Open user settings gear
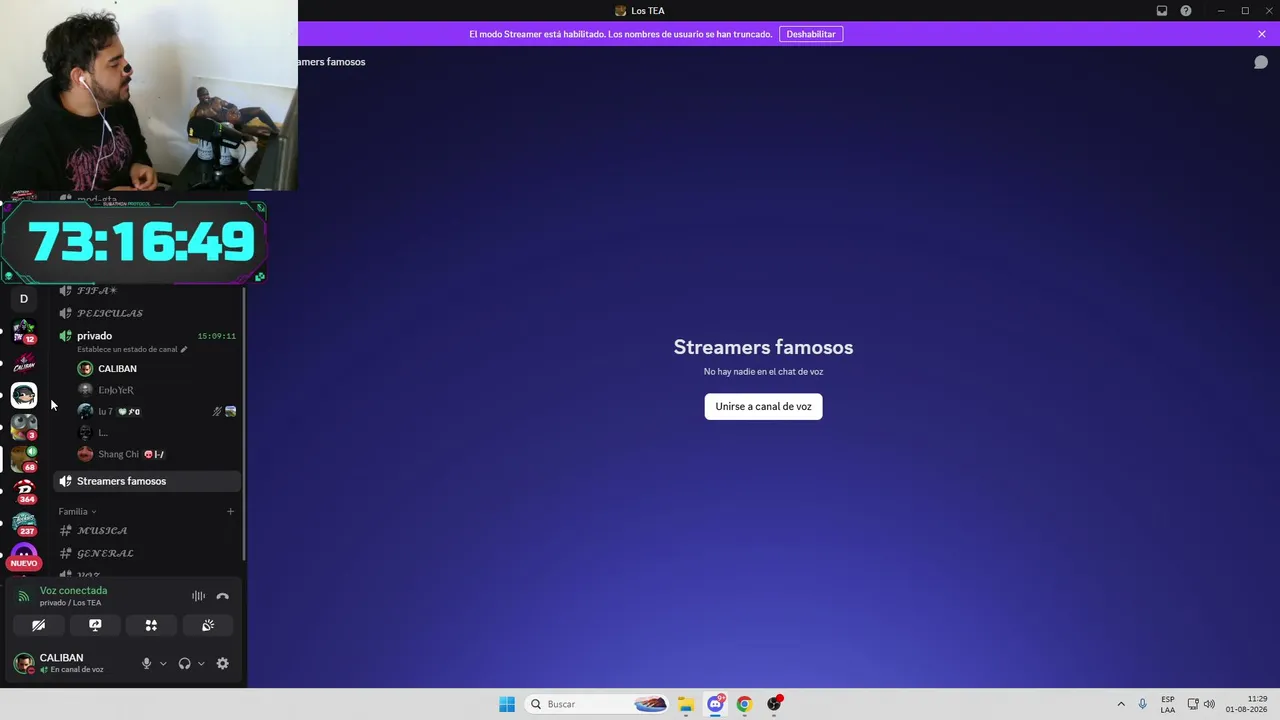 click(222, 663)
